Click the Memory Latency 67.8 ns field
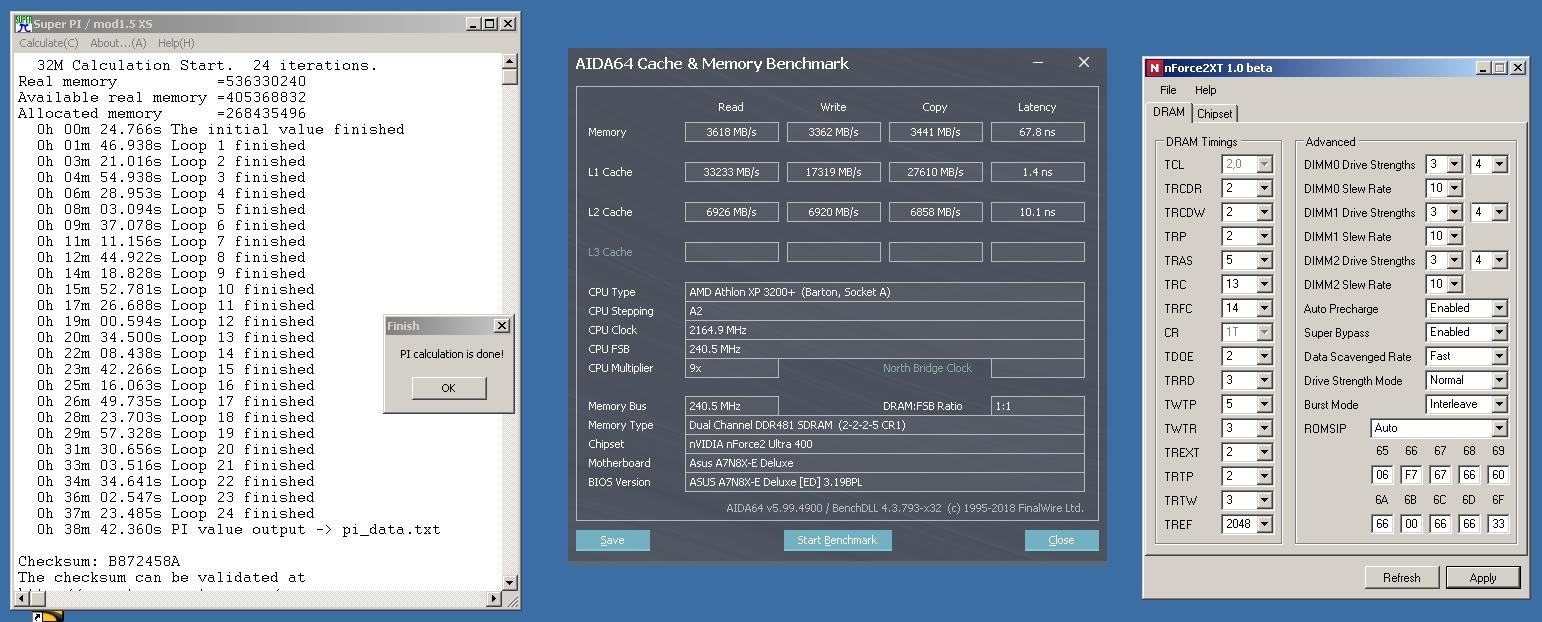Screen dimensions: 1542x622 tap(1037, 132)
